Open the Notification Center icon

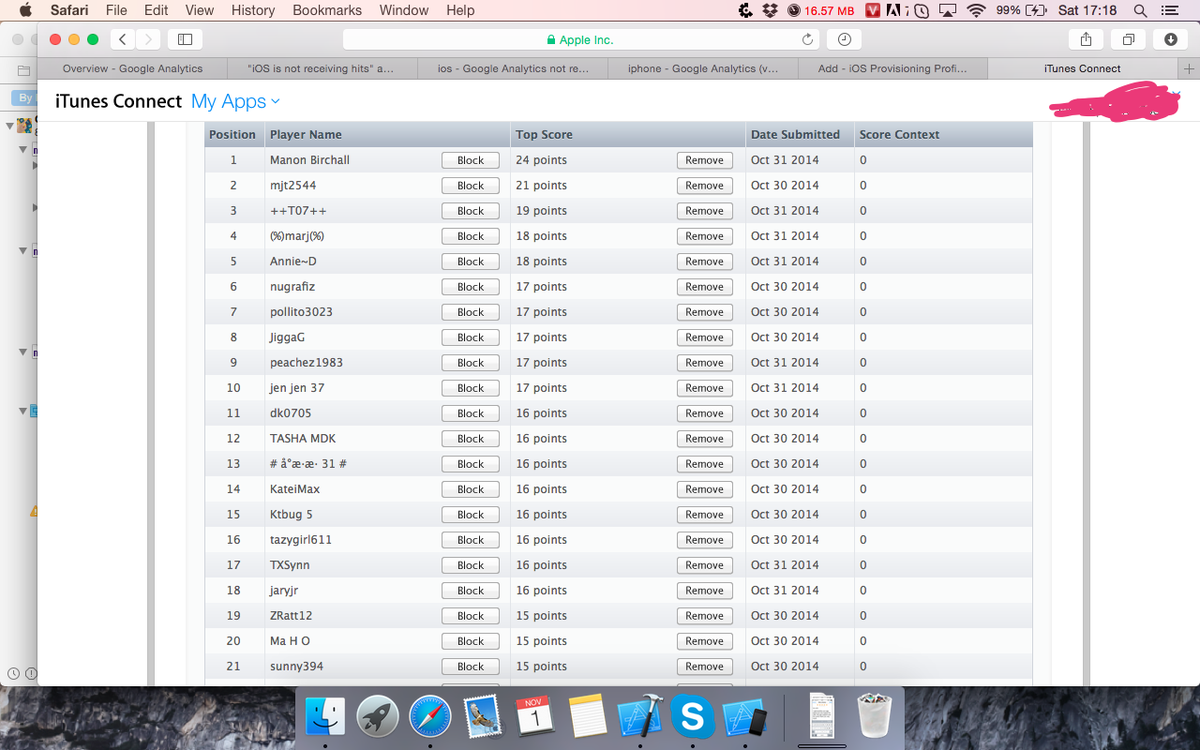point(1168,10)
